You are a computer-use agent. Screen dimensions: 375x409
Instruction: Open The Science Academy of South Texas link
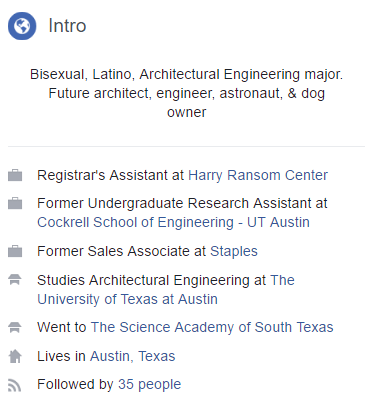212,327
